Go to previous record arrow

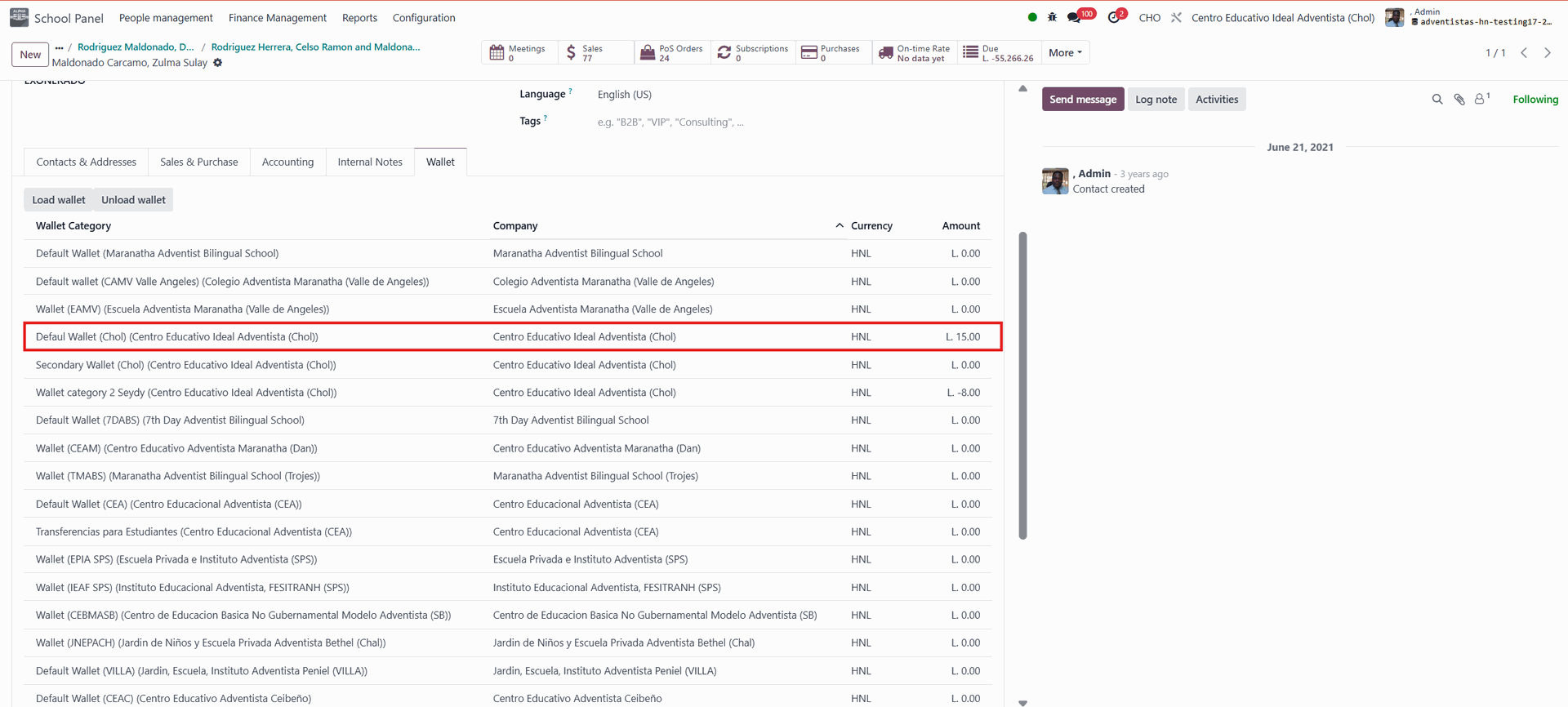1524,53
